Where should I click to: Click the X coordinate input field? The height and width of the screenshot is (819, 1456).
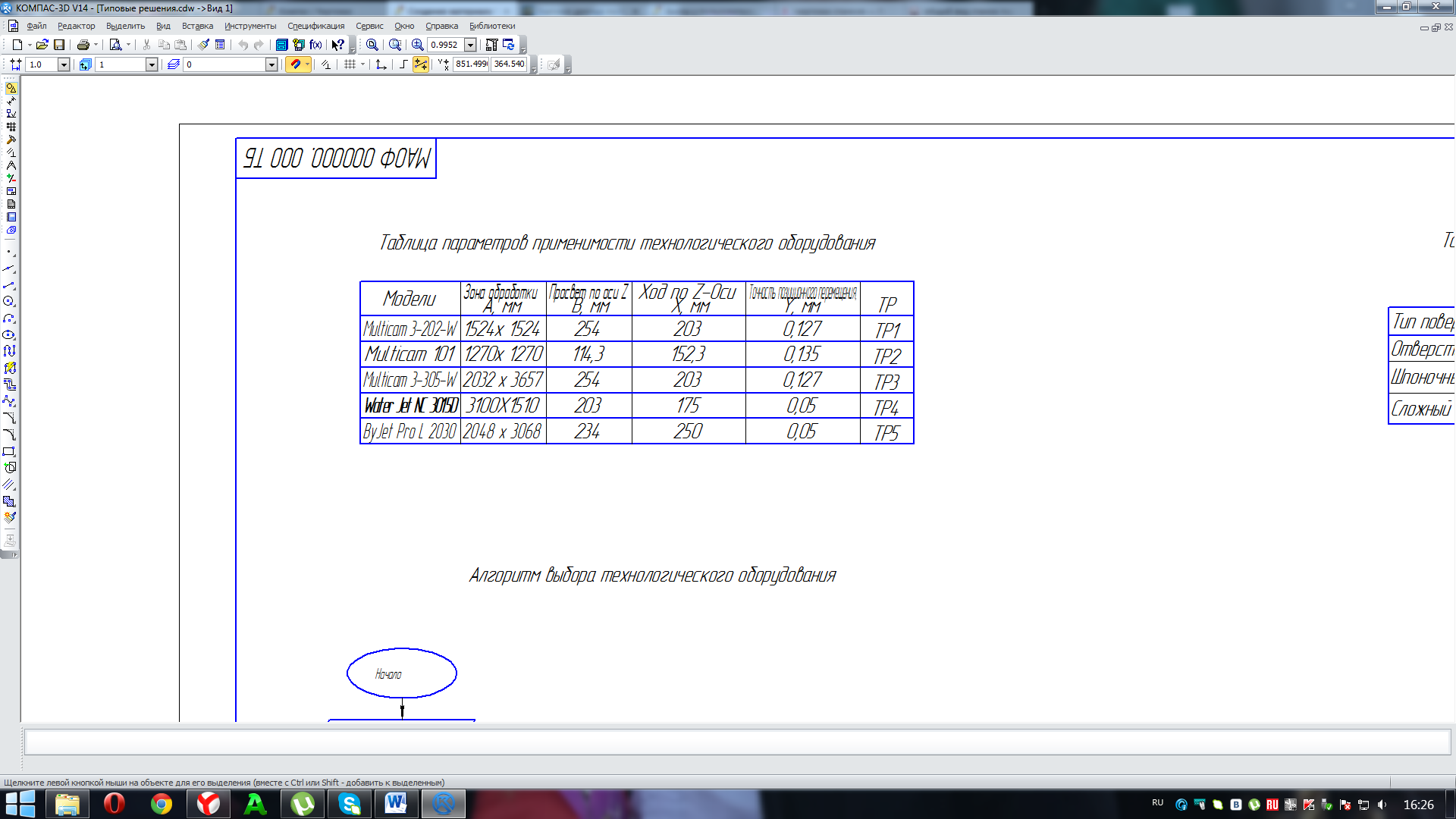click(x=471, y=64)
